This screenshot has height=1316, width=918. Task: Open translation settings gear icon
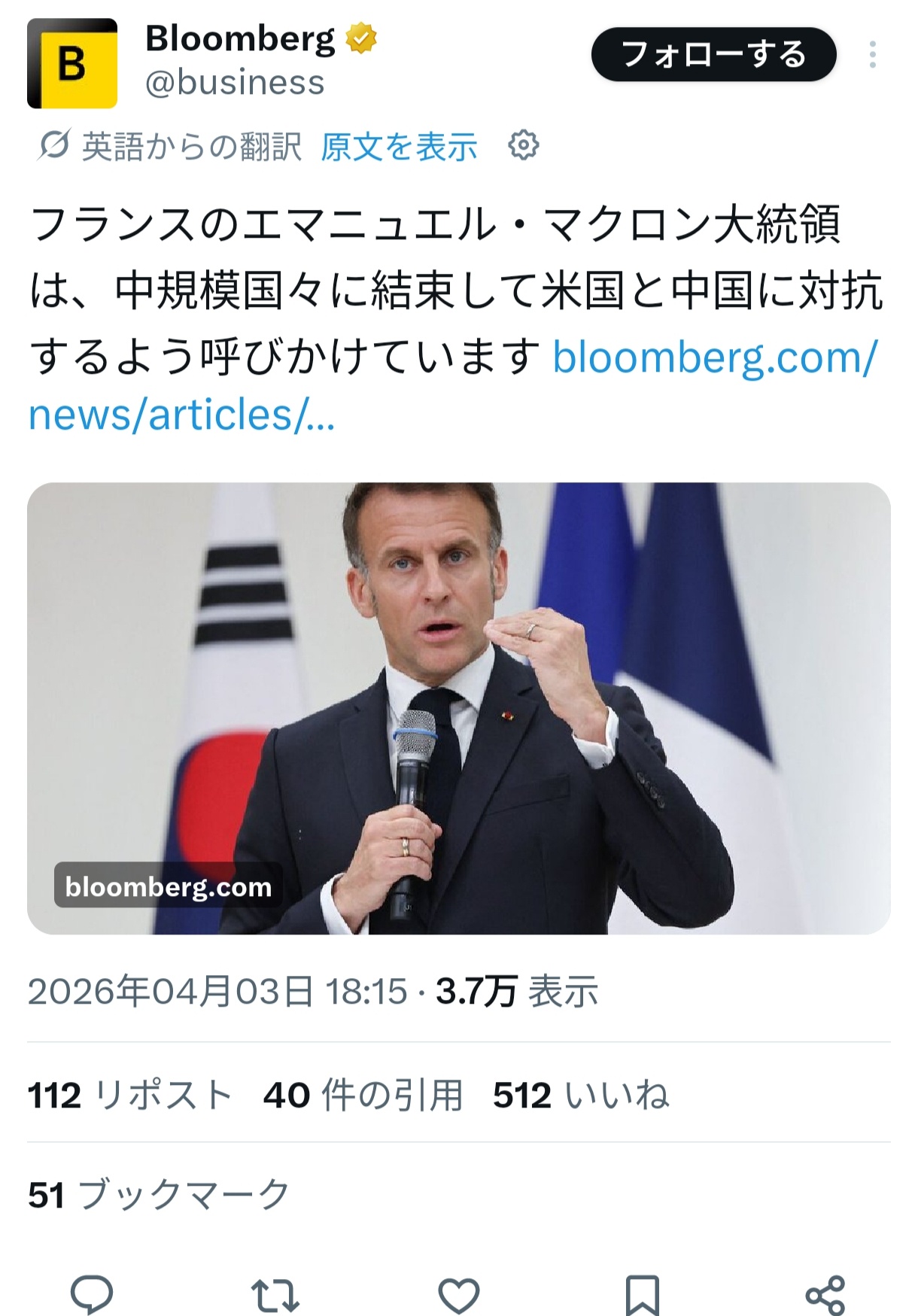click(524, 145)
